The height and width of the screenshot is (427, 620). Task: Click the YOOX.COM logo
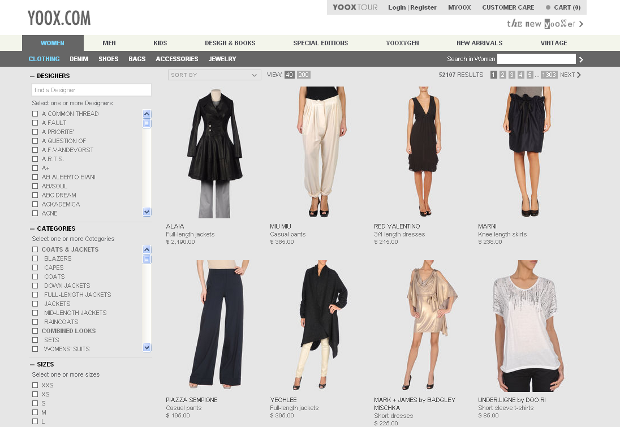point(59,18)
